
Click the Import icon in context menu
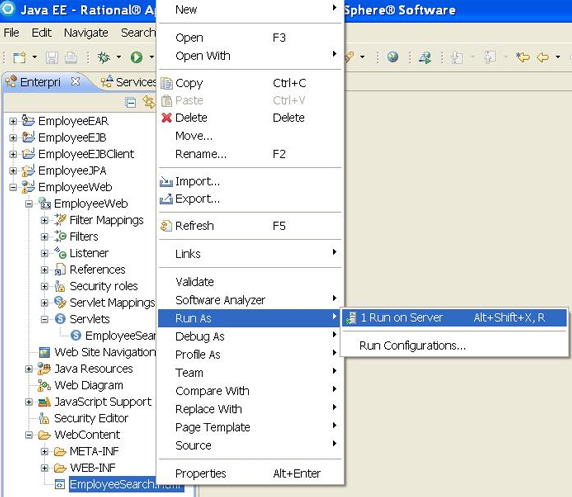tap(166, 181)
